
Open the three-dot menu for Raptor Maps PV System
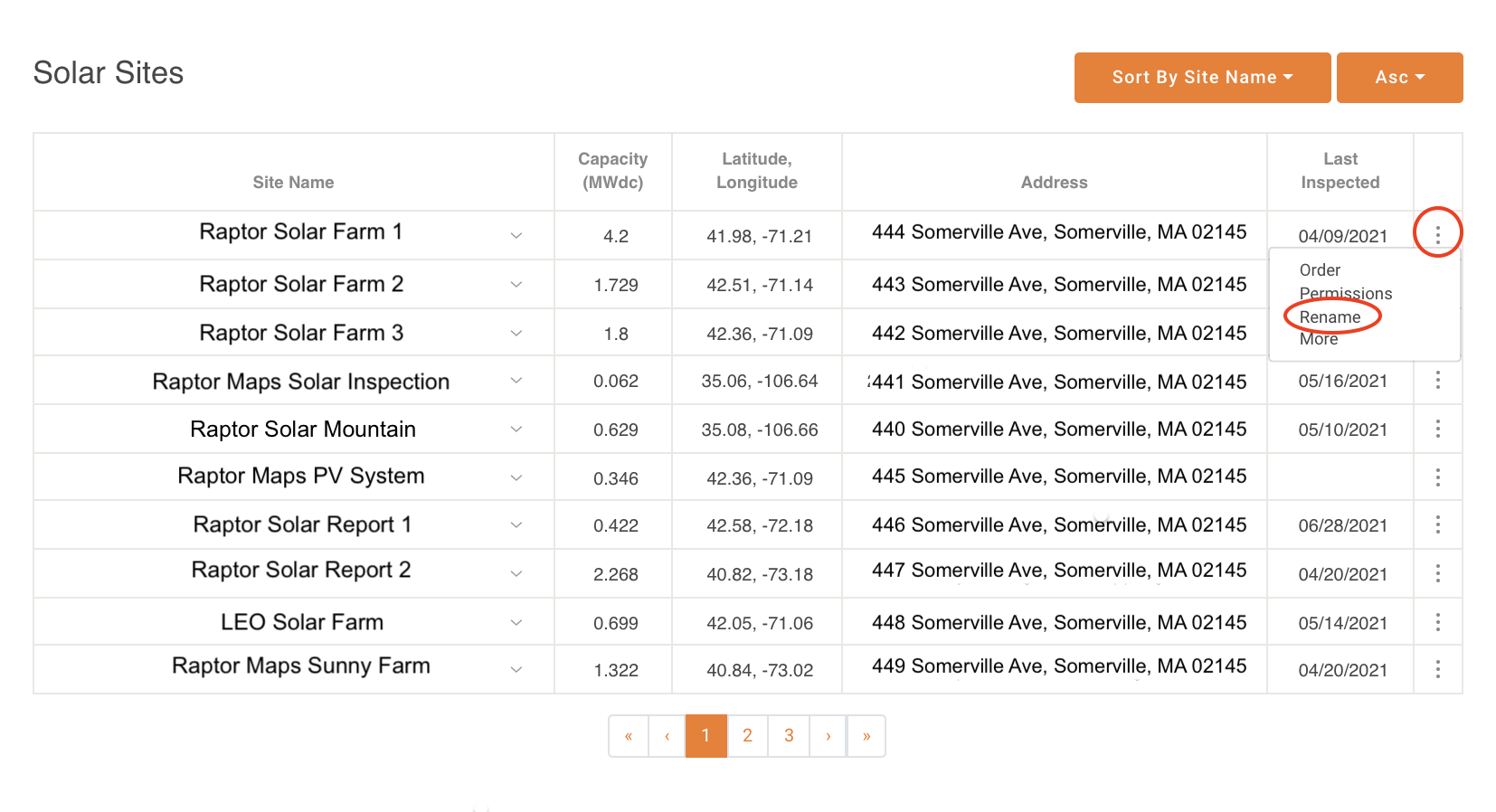point(1437,477)
